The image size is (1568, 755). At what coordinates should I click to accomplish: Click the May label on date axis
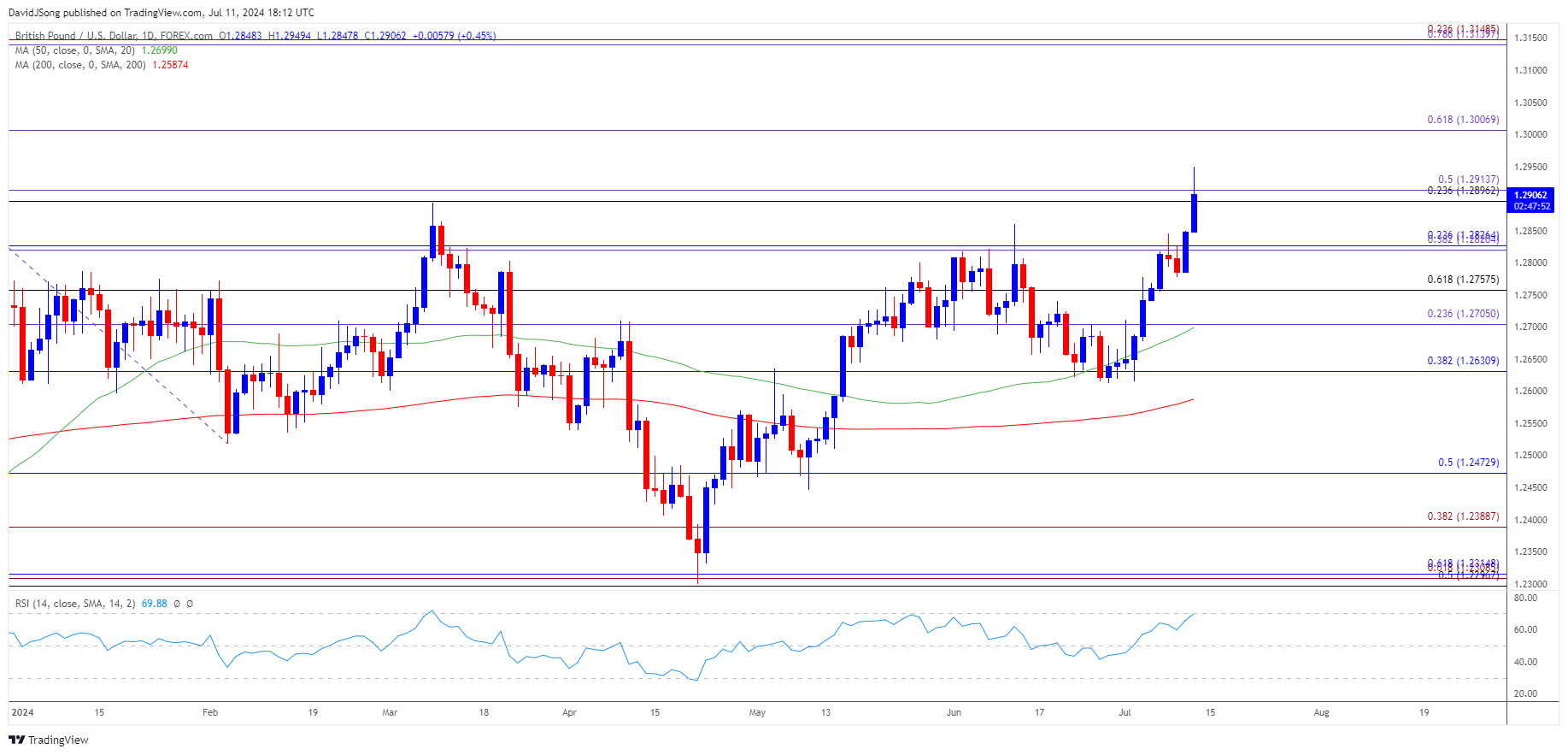pyautogui.click(x=757, y=712)
